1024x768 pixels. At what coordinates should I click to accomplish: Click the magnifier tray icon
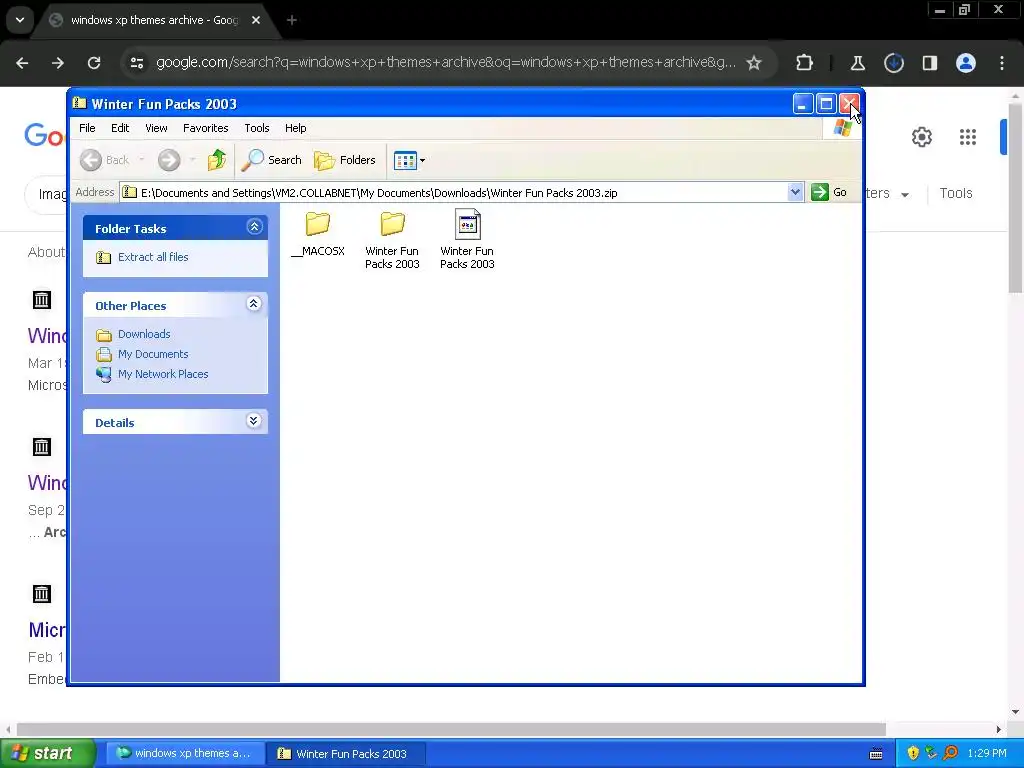coord(950,753)
